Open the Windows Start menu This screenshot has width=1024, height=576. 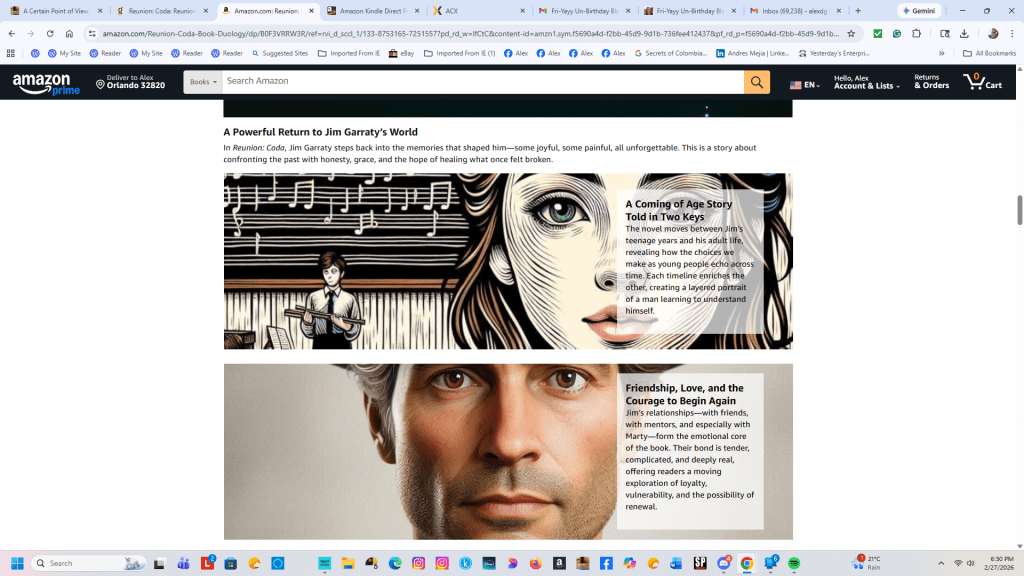17,563
